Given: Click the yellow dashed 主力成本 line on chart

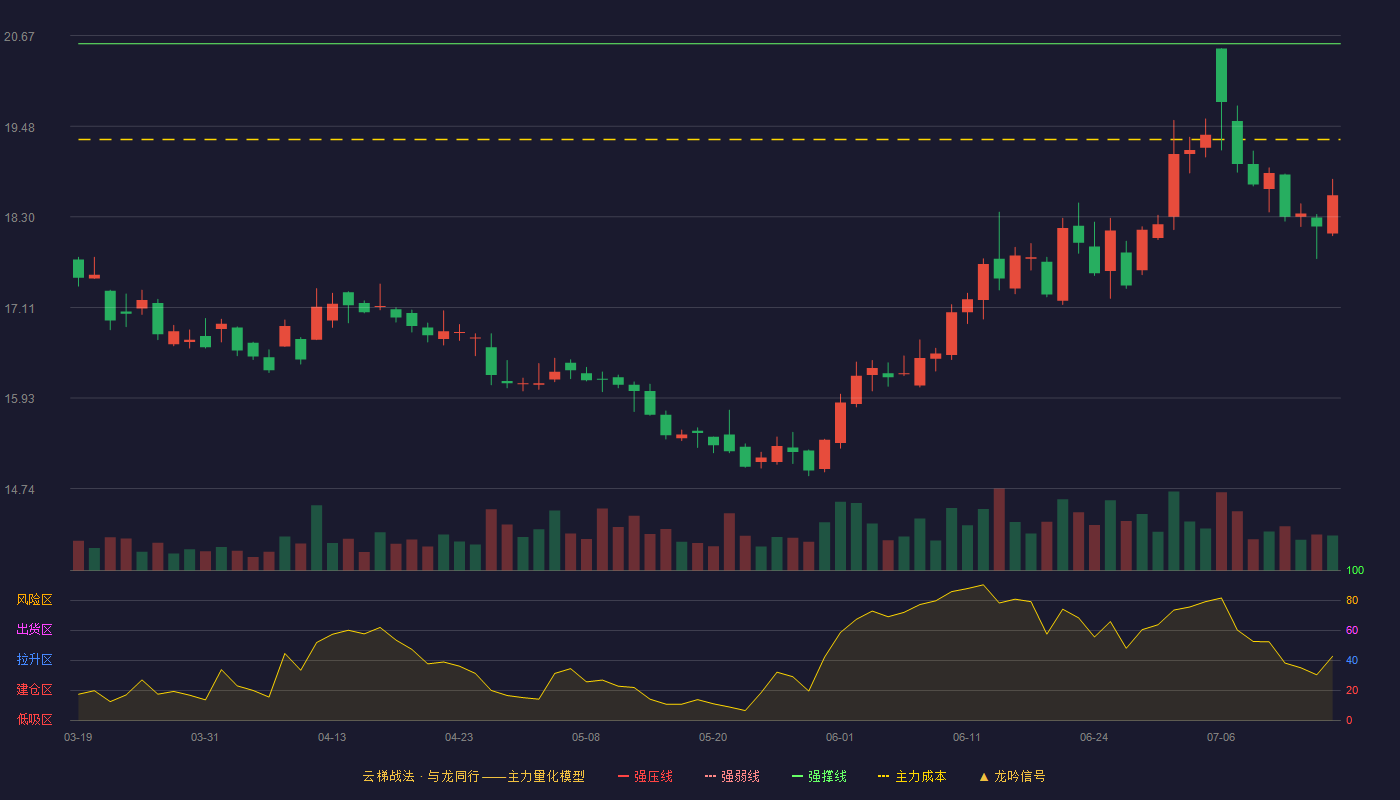Looking at the screenshot, I should (x=709, y=139).
